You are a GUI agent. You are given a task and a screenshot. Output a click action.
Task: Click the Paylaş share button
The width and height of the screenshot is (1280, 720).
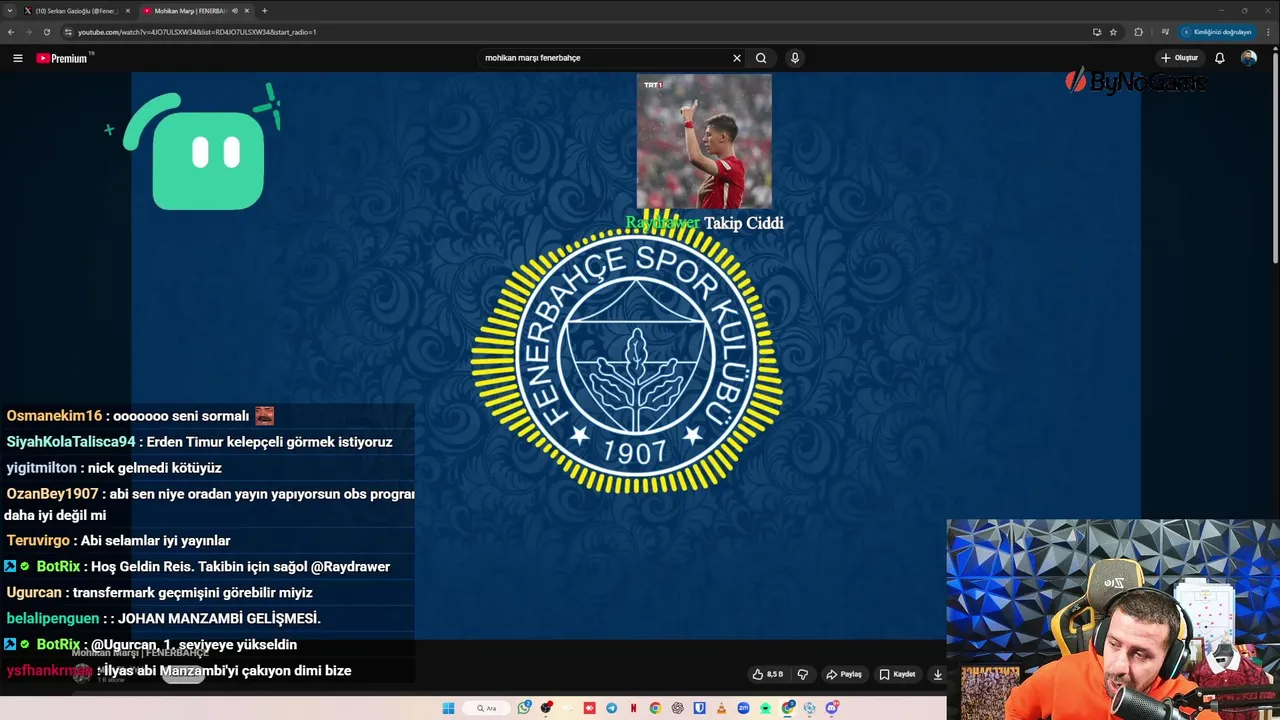[844, 674]
